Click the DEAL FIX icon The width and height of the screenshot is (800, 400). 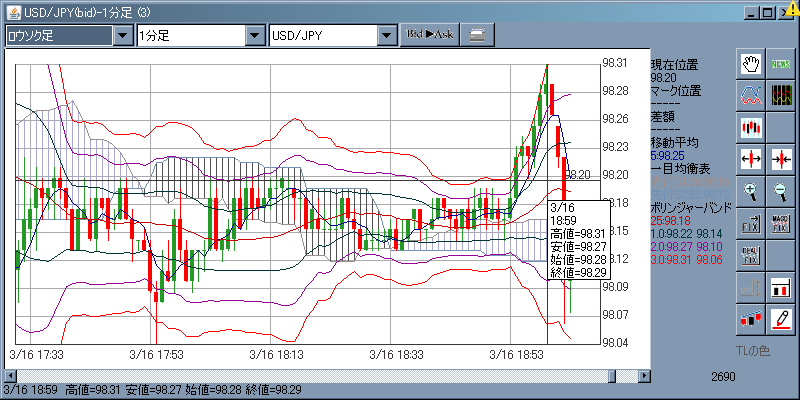pos(751,254)
